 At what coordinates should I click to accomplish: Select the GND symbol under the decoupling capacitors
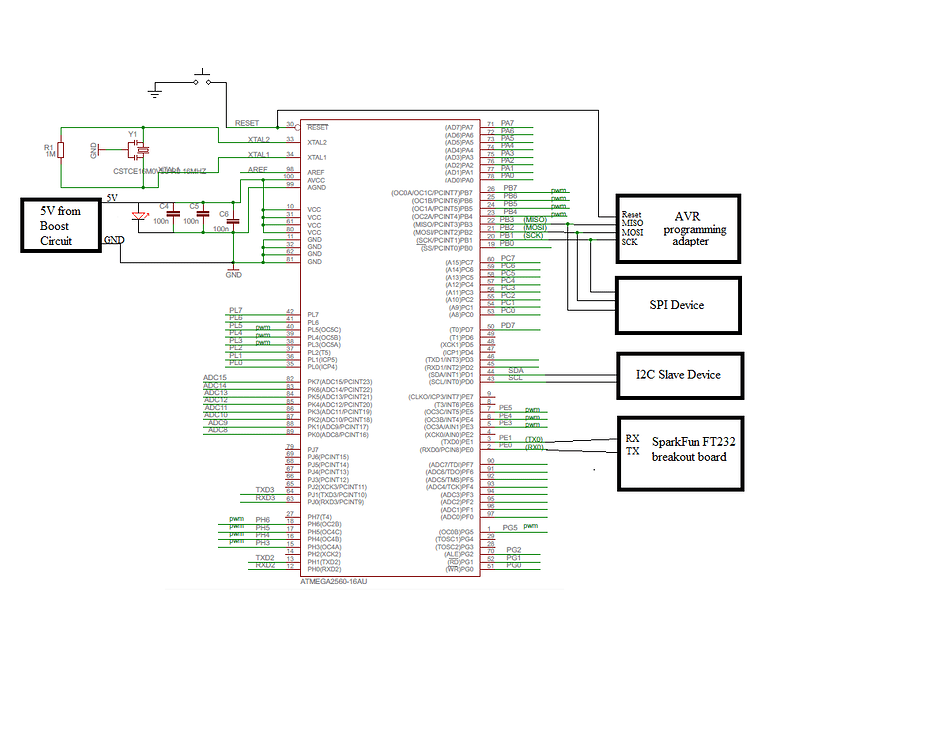(233, 271)
